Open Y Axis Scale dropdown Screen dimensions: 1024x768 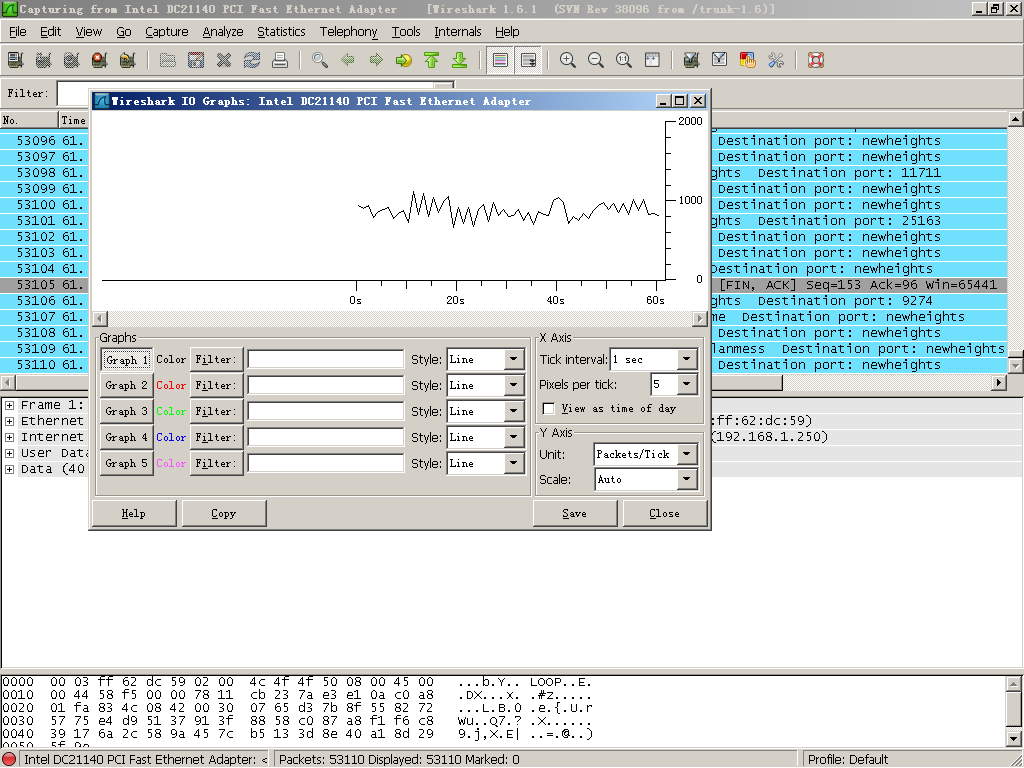click(686, 480)
